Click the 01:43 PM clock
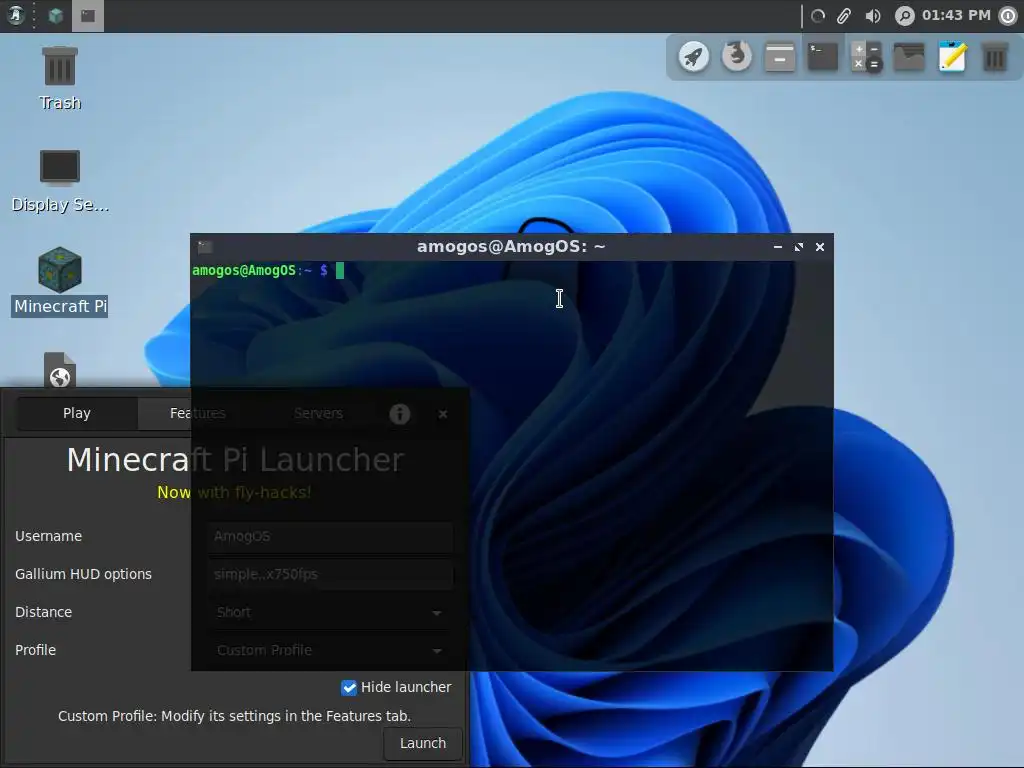 pyautogui.click(x=956, y=15)
